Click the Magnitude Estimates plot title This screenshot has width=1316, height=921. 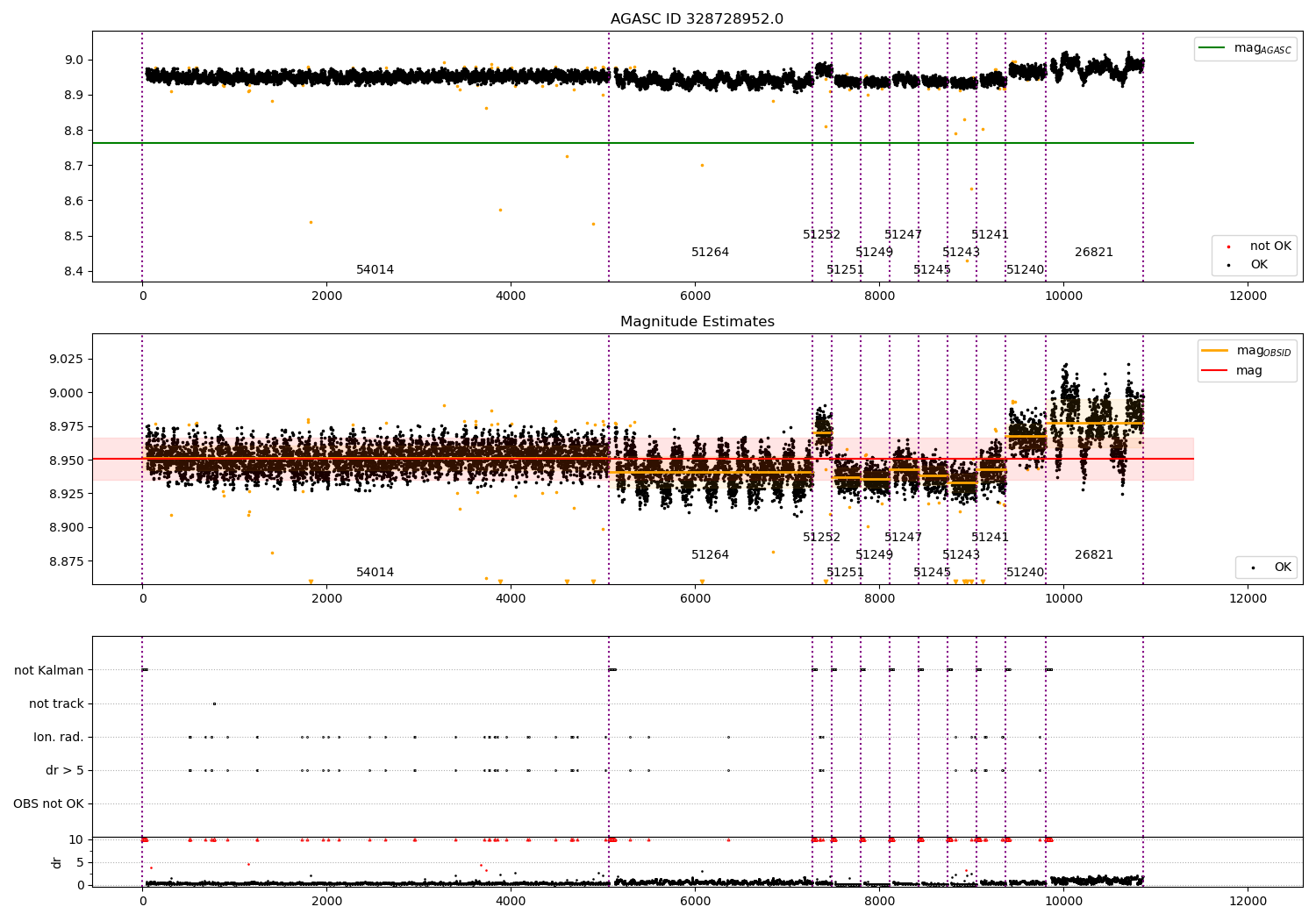click(x=697, y=322)
